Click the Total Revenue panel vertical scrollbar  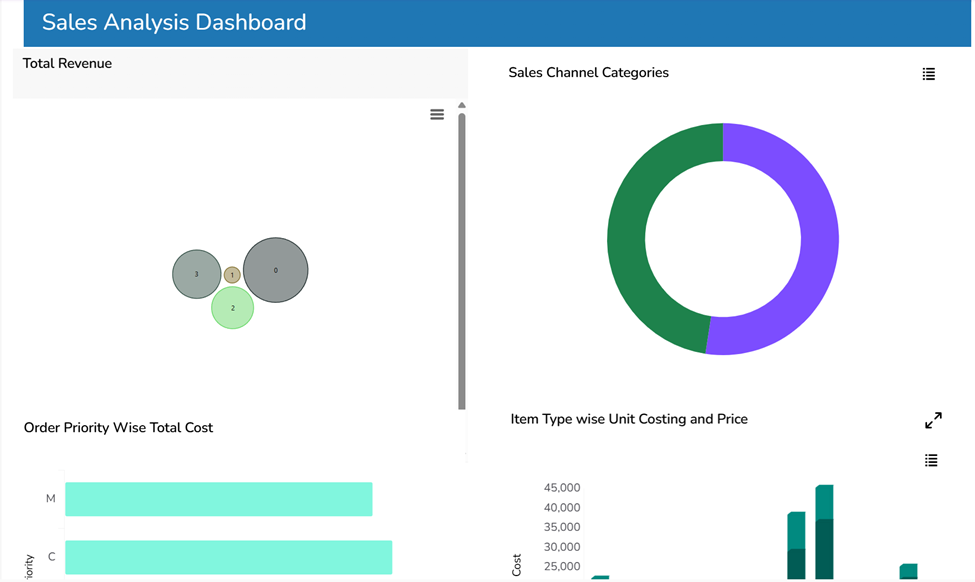(x=462, y=260)
